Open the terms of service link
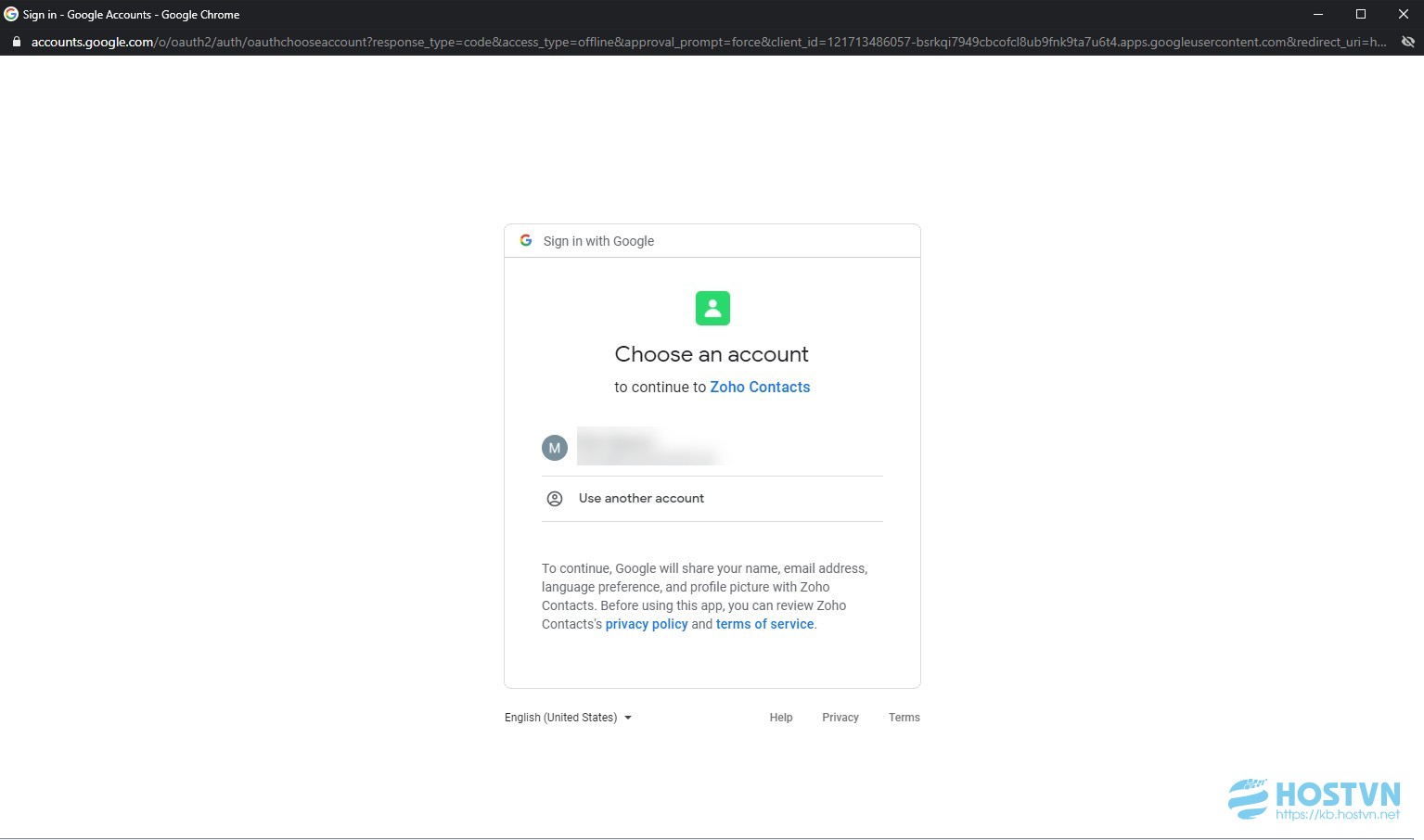The height and width of the screenshot is (840, 1424). click(x=764, y=624)
